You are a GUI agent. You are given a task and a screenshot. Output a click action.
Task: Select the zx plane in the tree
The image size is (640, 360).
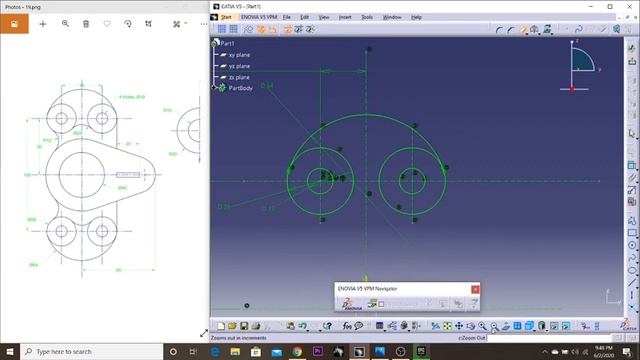pos(239,77)
